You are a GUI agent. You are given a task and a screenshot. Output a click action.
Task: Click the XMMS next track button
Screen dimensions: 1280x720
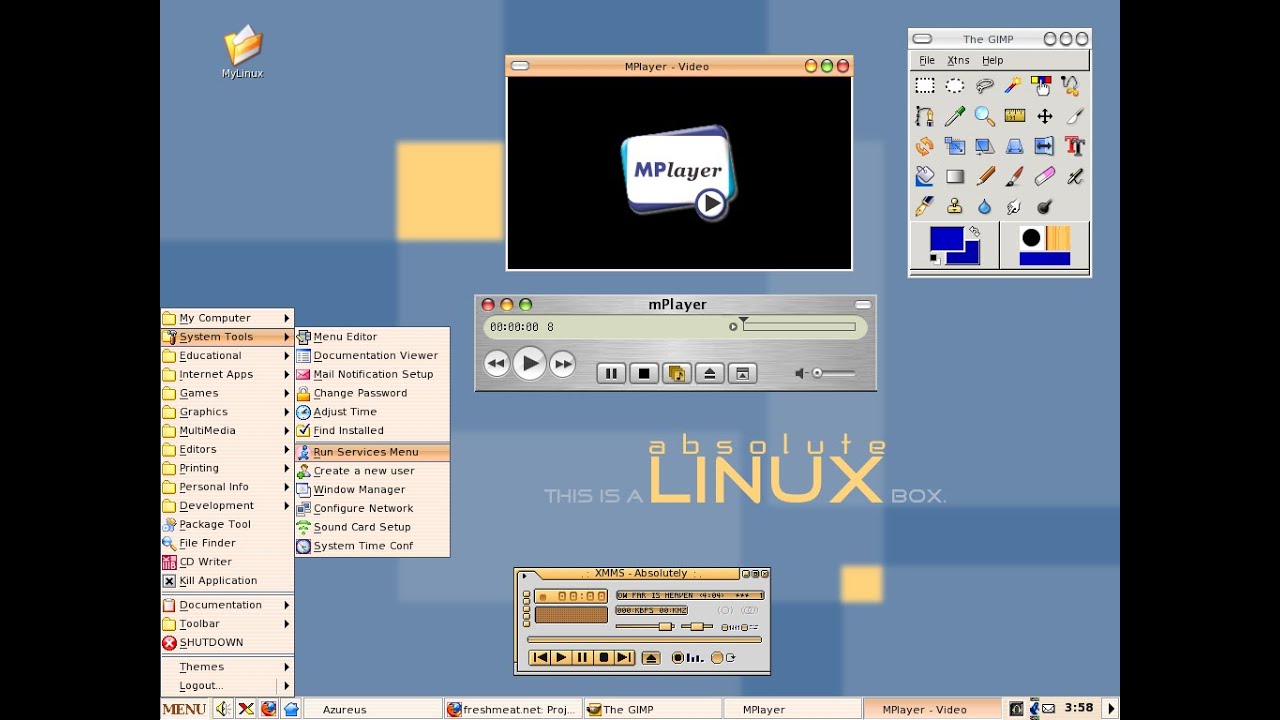(x=624, y=658)
